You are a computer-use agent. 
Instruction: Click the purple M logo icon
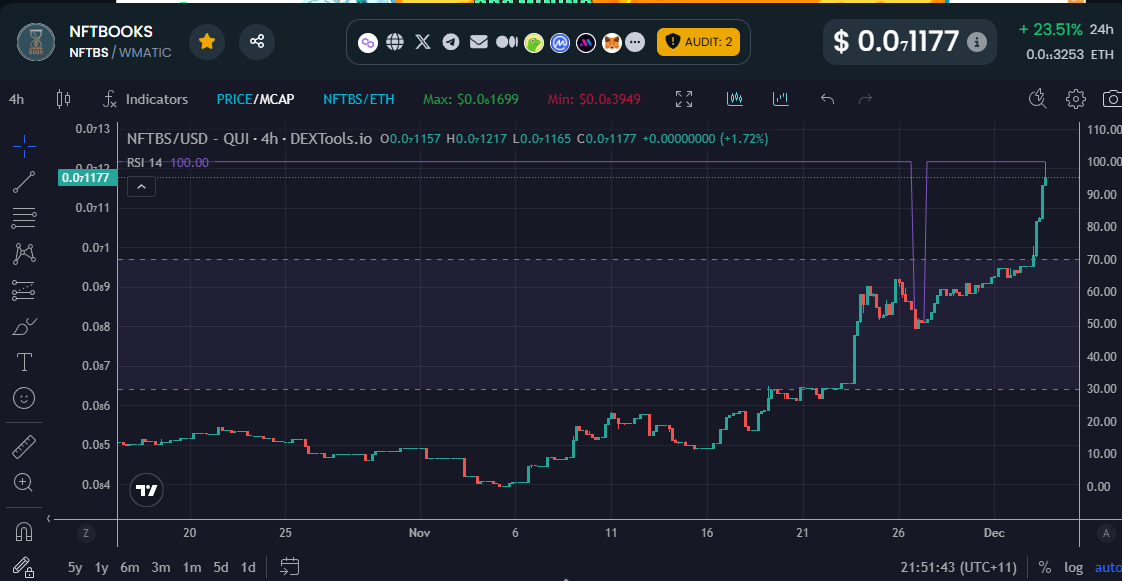[586, 43]
